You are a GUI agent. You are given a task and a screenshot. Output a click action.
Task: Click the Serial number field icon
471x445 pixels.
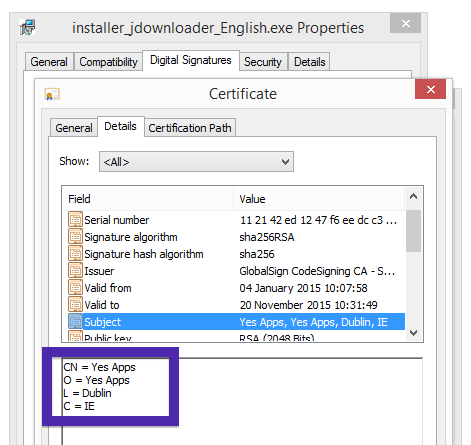(75, 219)
